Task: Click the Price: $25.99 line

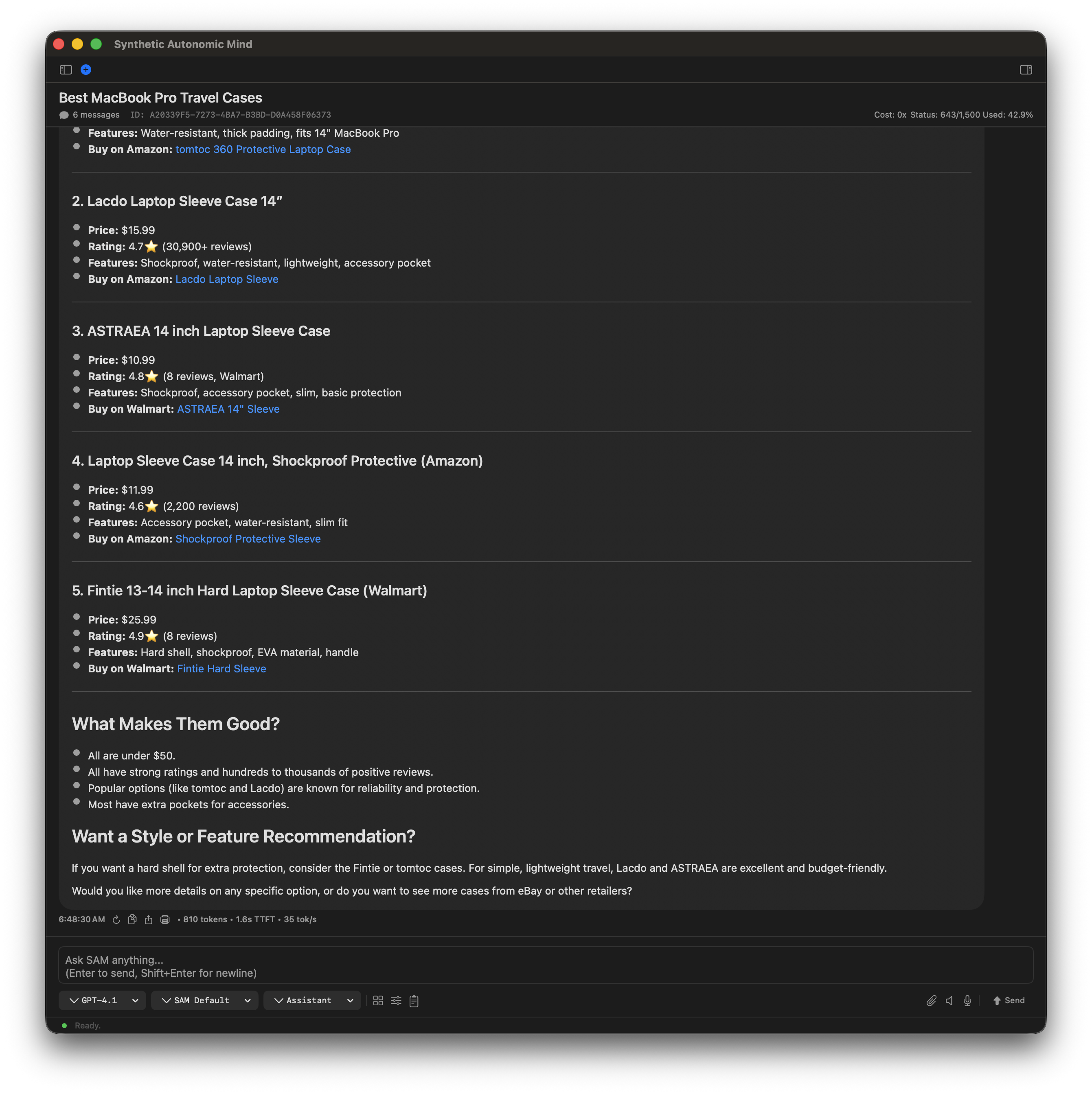Action: pos(122,620)
